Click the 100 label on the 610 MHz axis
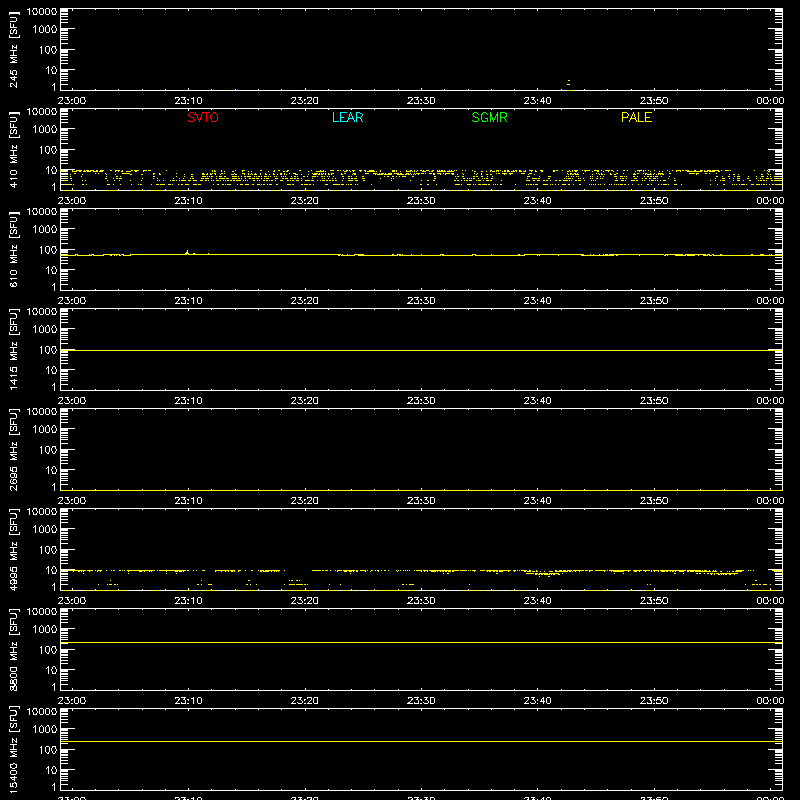800x800 pixels. (x=48, y=250)
